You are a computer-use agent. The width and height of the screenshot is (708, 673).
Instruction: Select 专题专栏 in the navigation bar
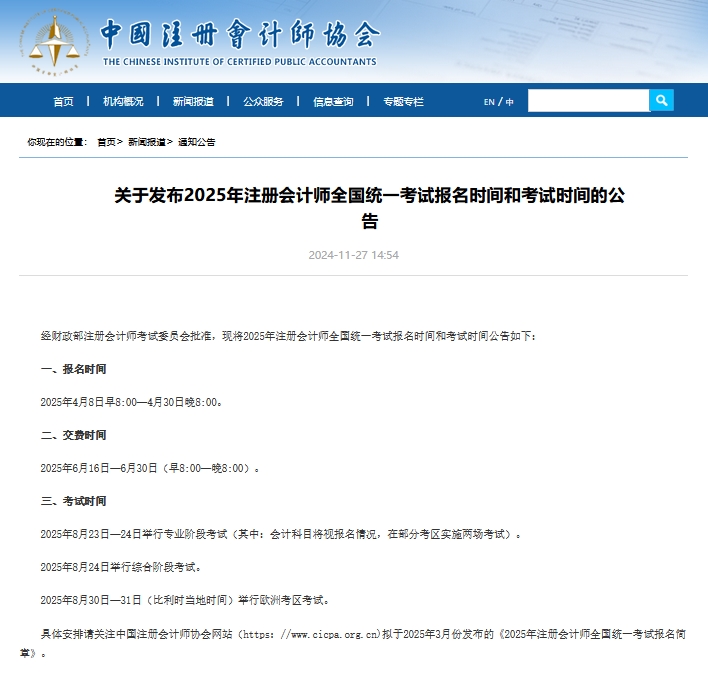click(403, 102)
